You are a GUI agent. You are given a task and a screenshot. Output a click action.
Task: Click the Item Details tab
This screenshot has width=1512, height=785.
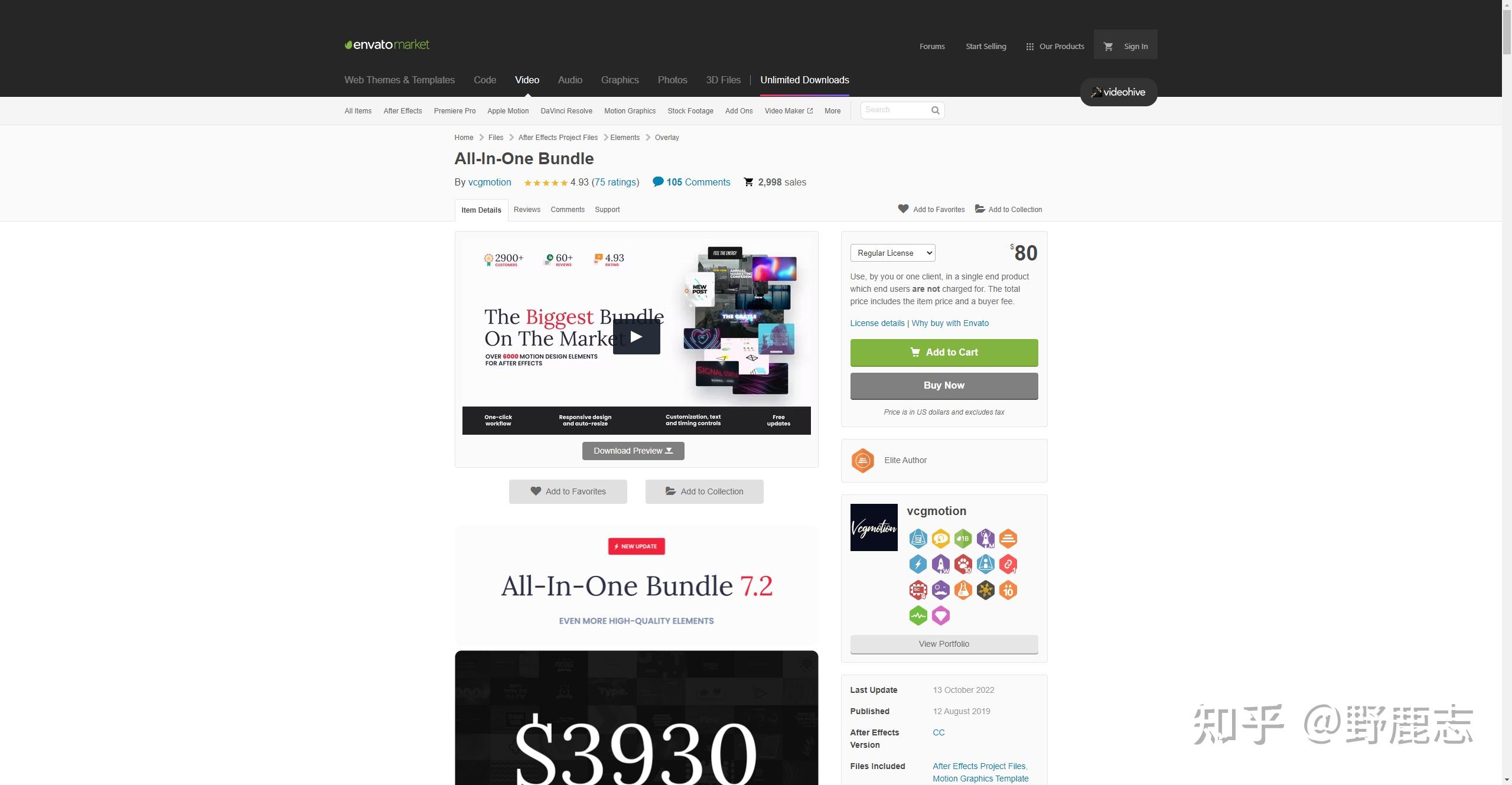tap(481, 210)
